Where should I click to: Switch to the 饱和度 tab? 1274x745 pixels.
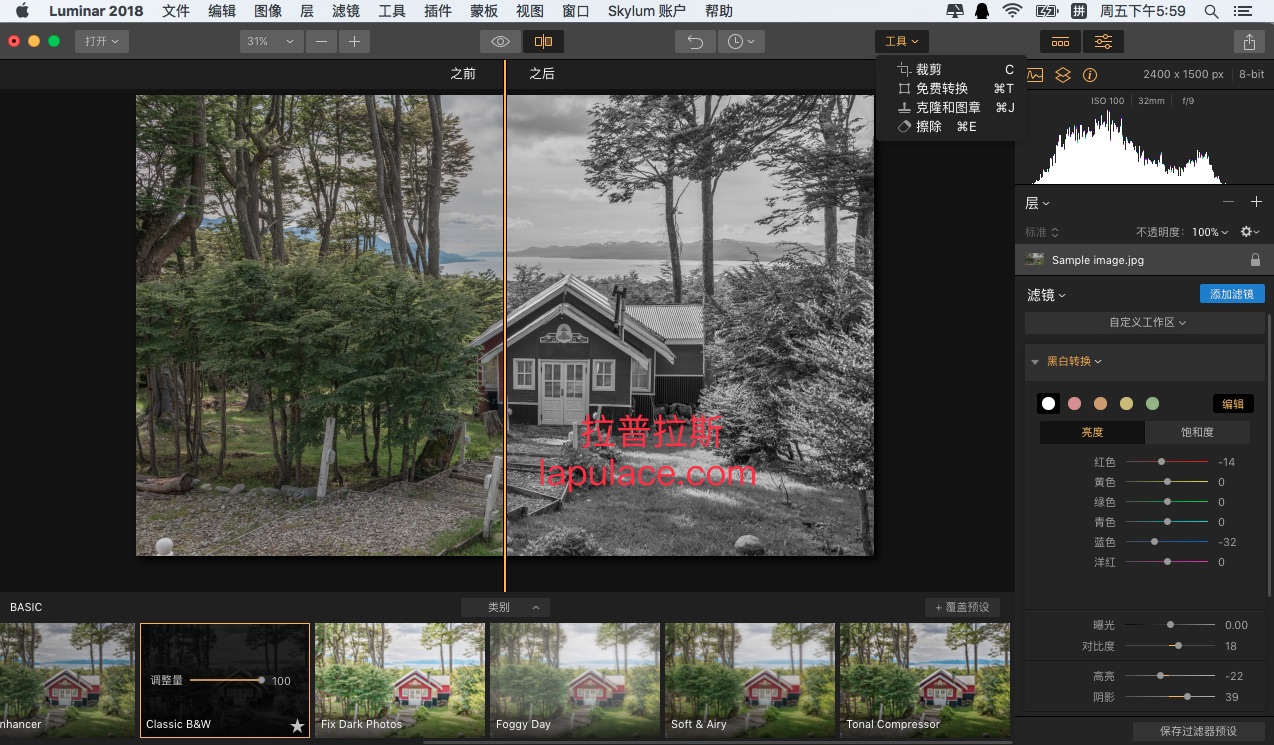point(1197,432)
